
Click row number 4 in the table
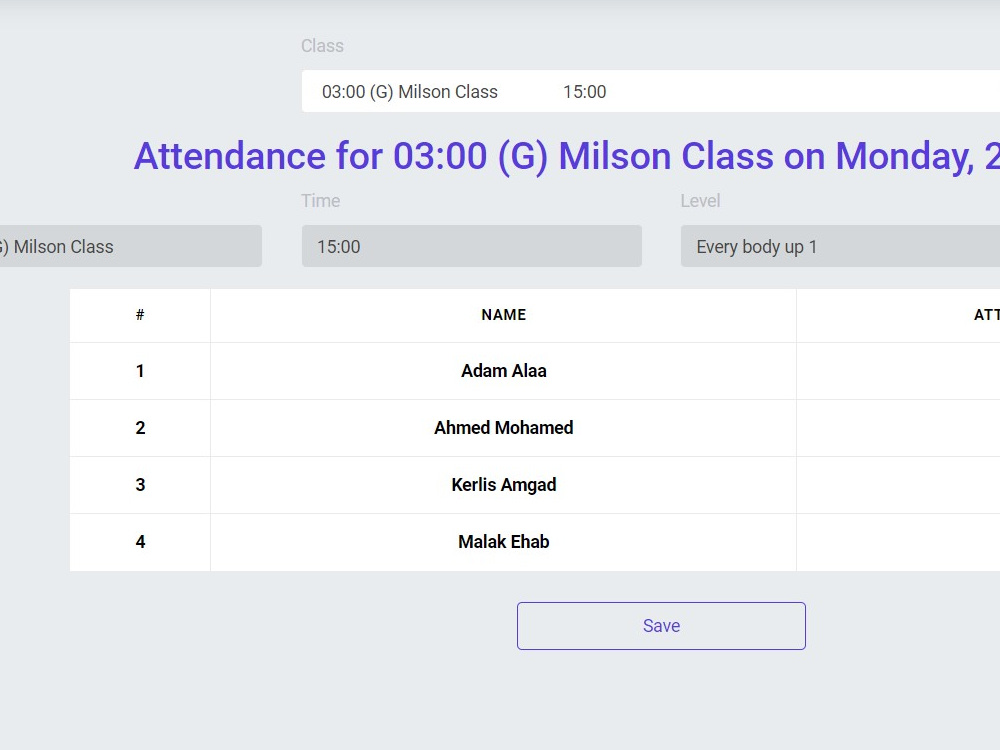[x=140, y=542]
